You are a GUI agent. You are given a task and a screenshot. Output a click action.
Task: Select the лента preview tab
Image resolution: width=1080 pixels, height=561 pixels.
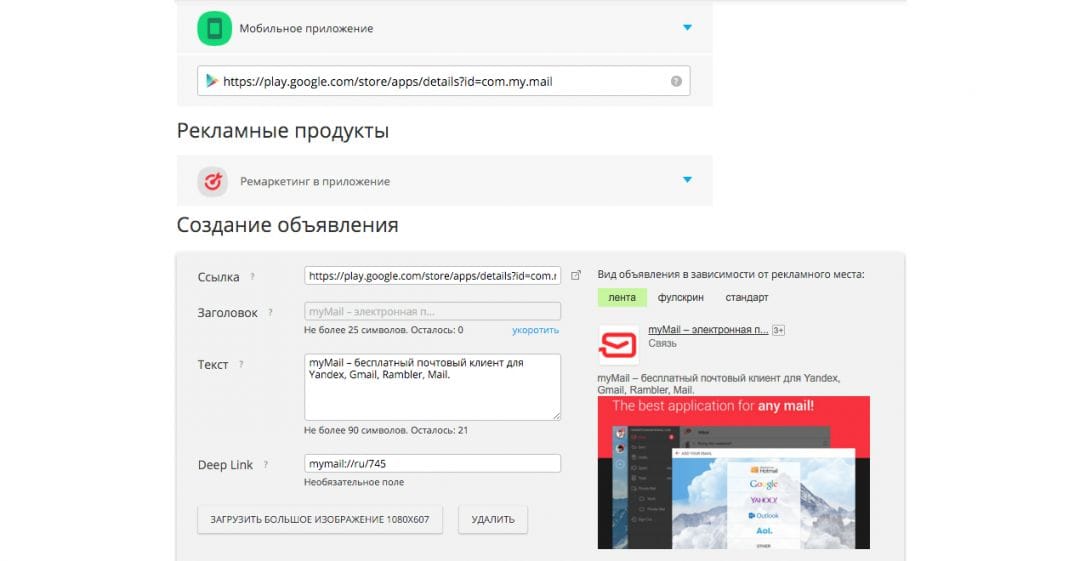pos(622,297)
